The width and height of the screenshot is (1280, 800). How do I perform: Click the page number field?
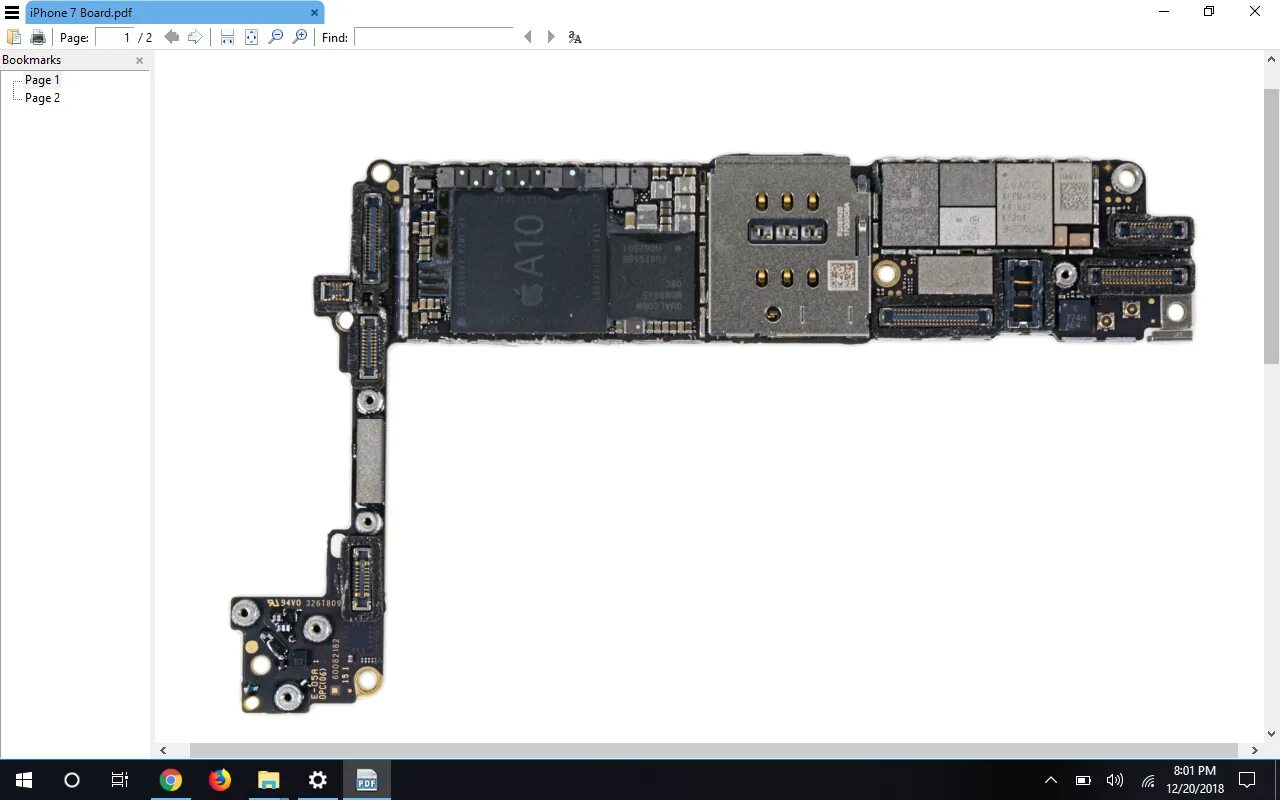pyautogui.click(x=114, y=37)
